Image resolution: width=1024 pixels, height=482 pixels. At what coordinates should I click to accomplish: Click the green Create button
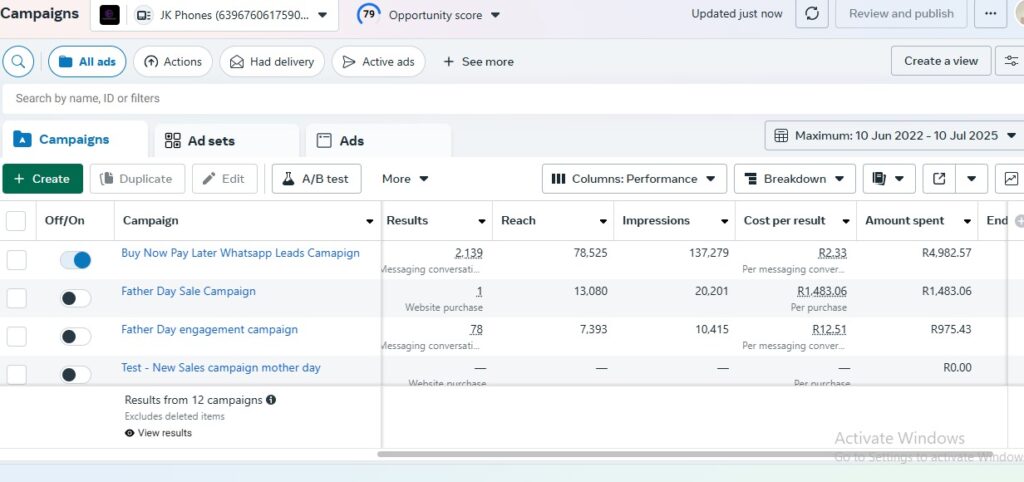[x=42, y=179]
